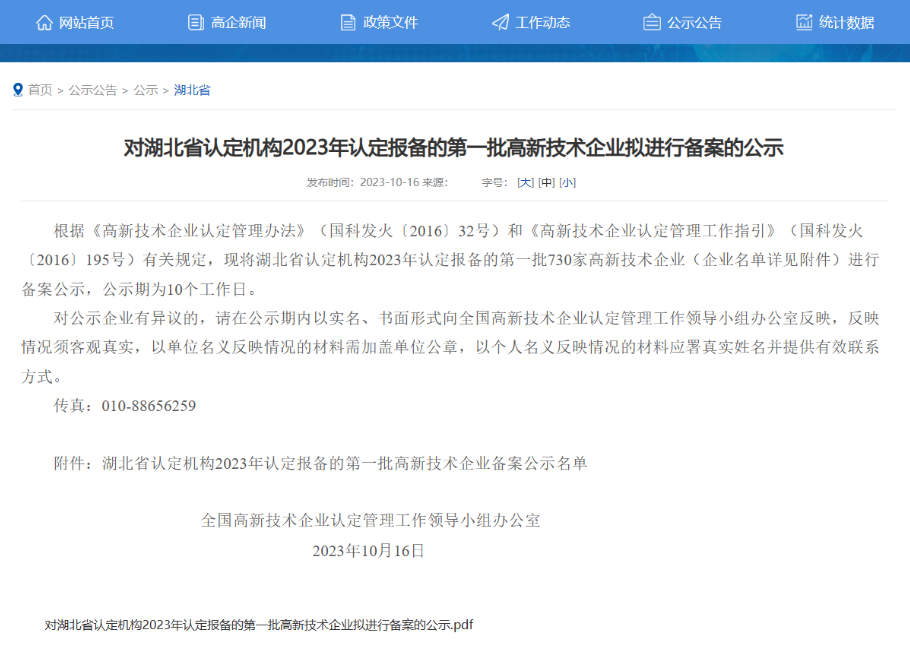Click the chart icon beside 统计数据
This screenshot has width=910, height=667.
point(804,22)
